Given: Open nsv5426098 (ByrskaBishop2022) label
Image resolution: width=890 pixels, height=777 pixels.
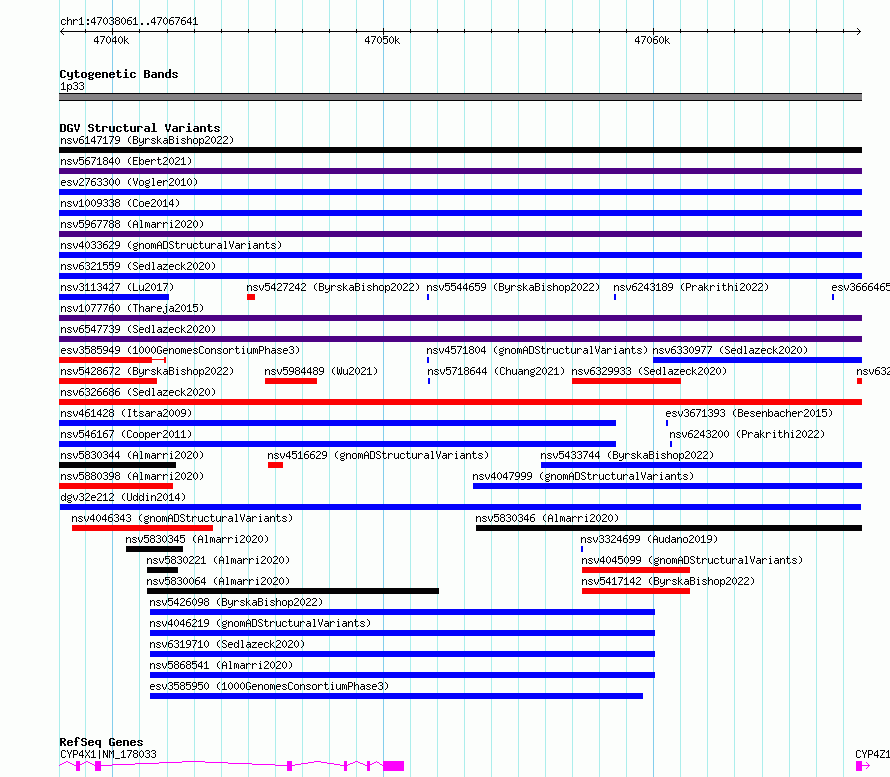Looking at the screenshot, I should coord(236,602).
